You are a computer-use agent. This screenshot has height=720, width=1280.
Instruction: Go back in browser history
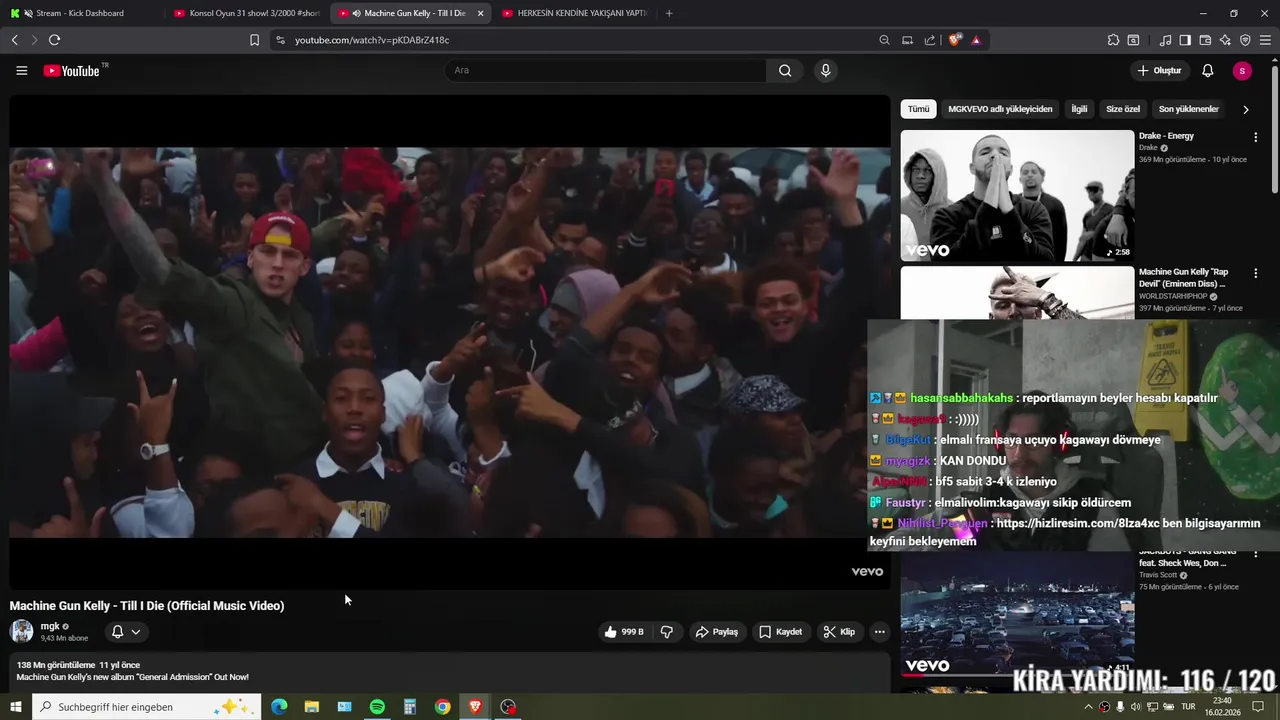point(14,40)
